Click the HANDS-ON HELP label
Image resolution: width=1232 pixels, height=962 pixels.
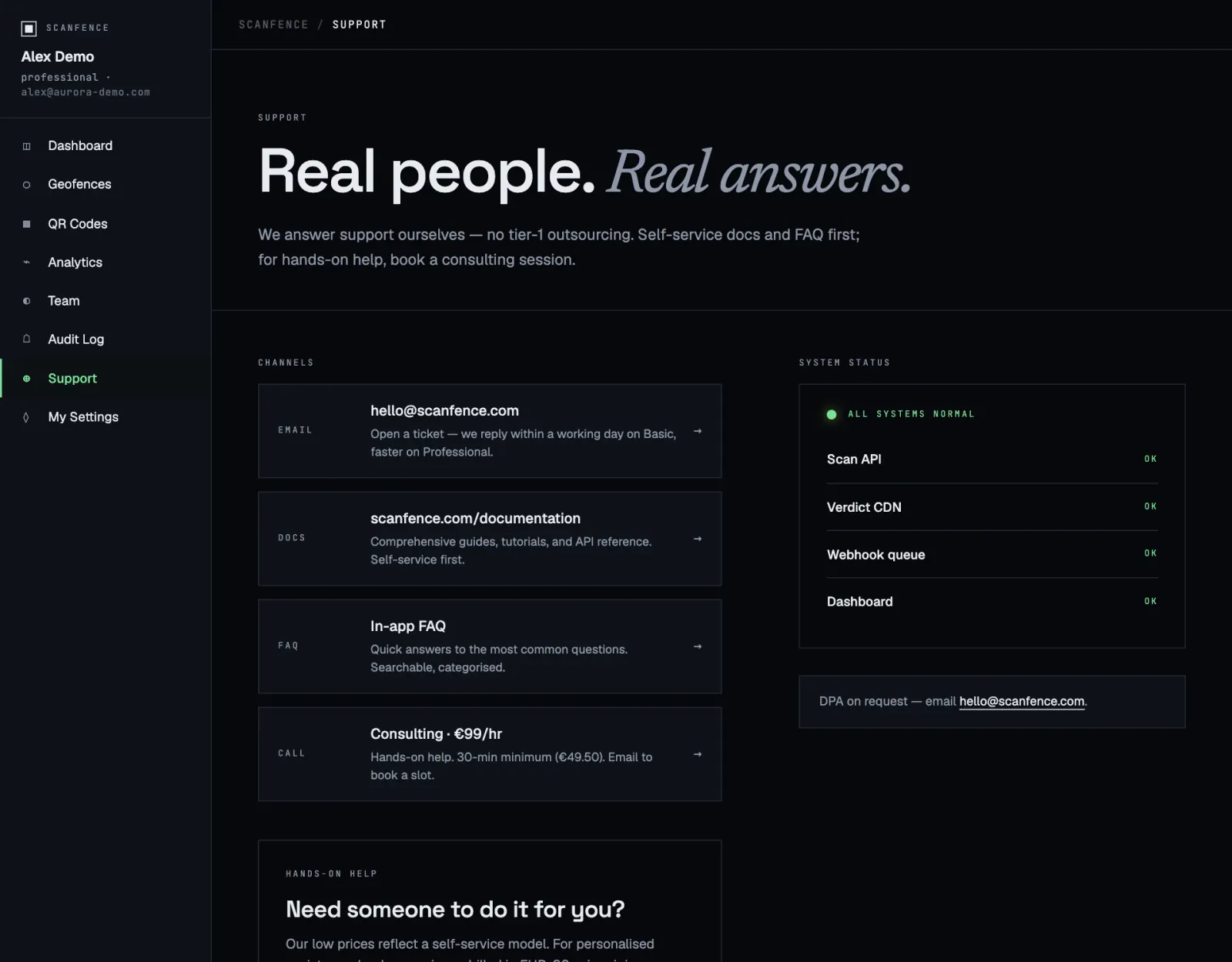(332, 873)
